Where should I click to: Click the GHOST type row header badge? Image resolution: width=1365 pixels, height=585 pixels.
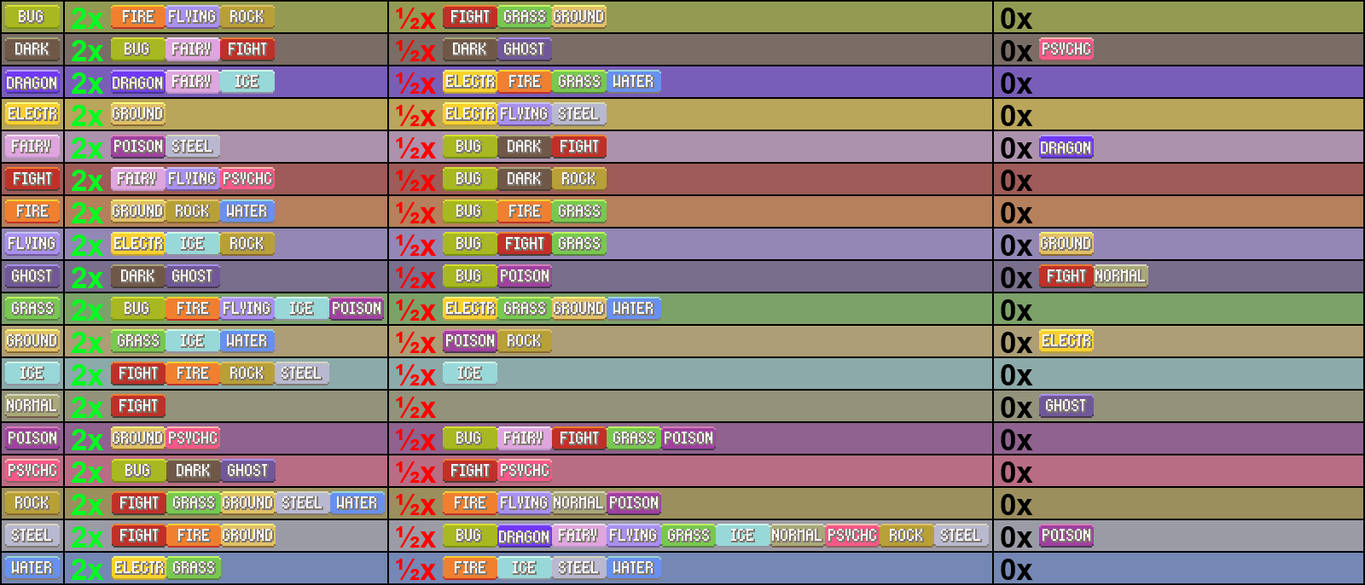coord(32,276)
